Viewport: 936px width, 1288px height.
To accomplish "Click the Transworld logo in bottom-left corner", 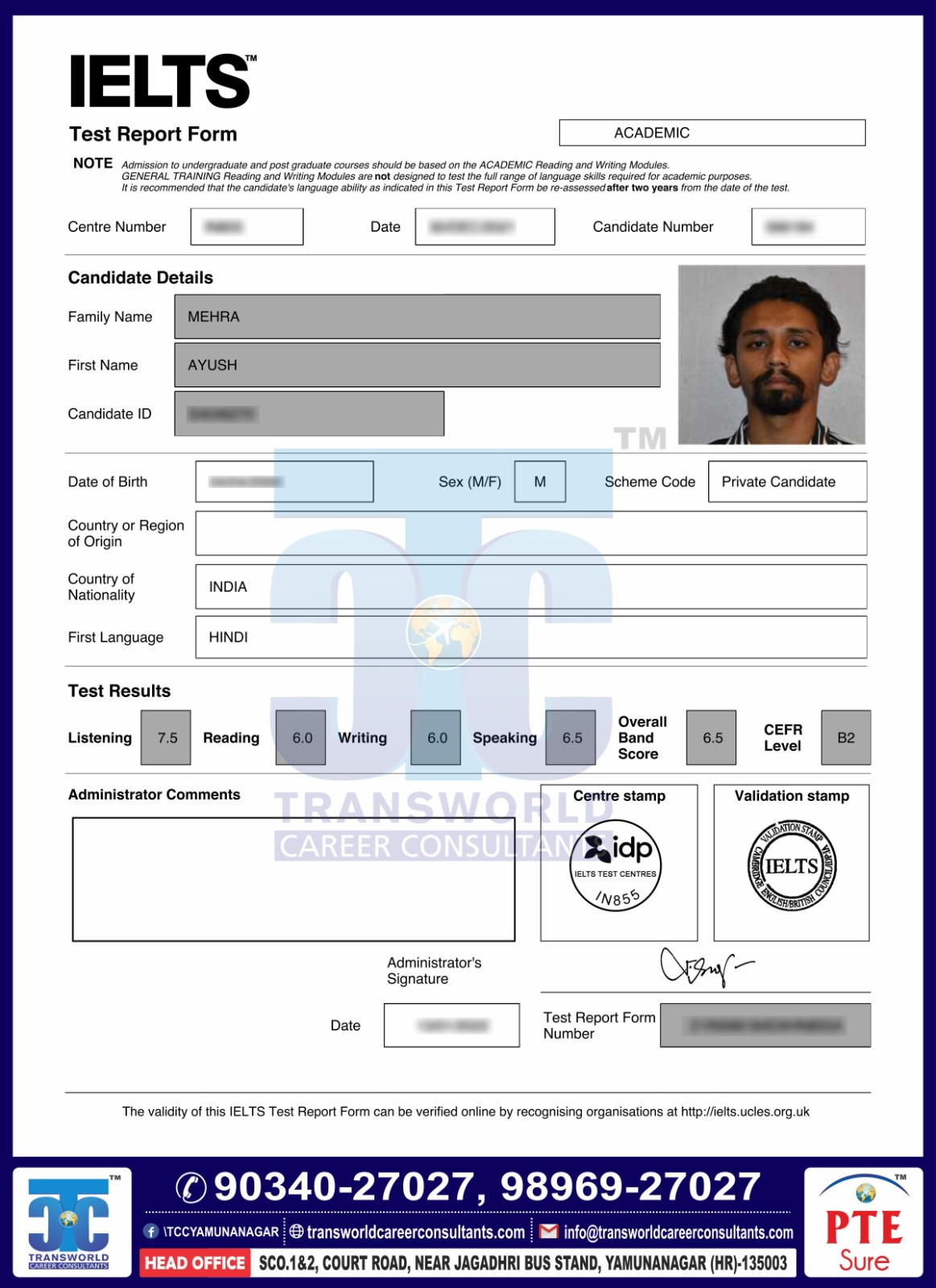I will [x=70, y=1222].
